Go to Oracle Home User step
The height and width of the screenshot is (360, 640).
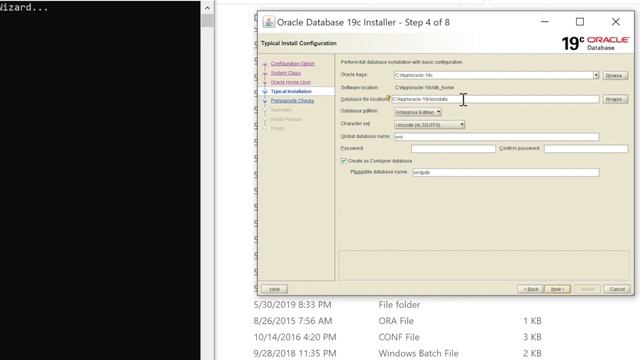[291, 82]
